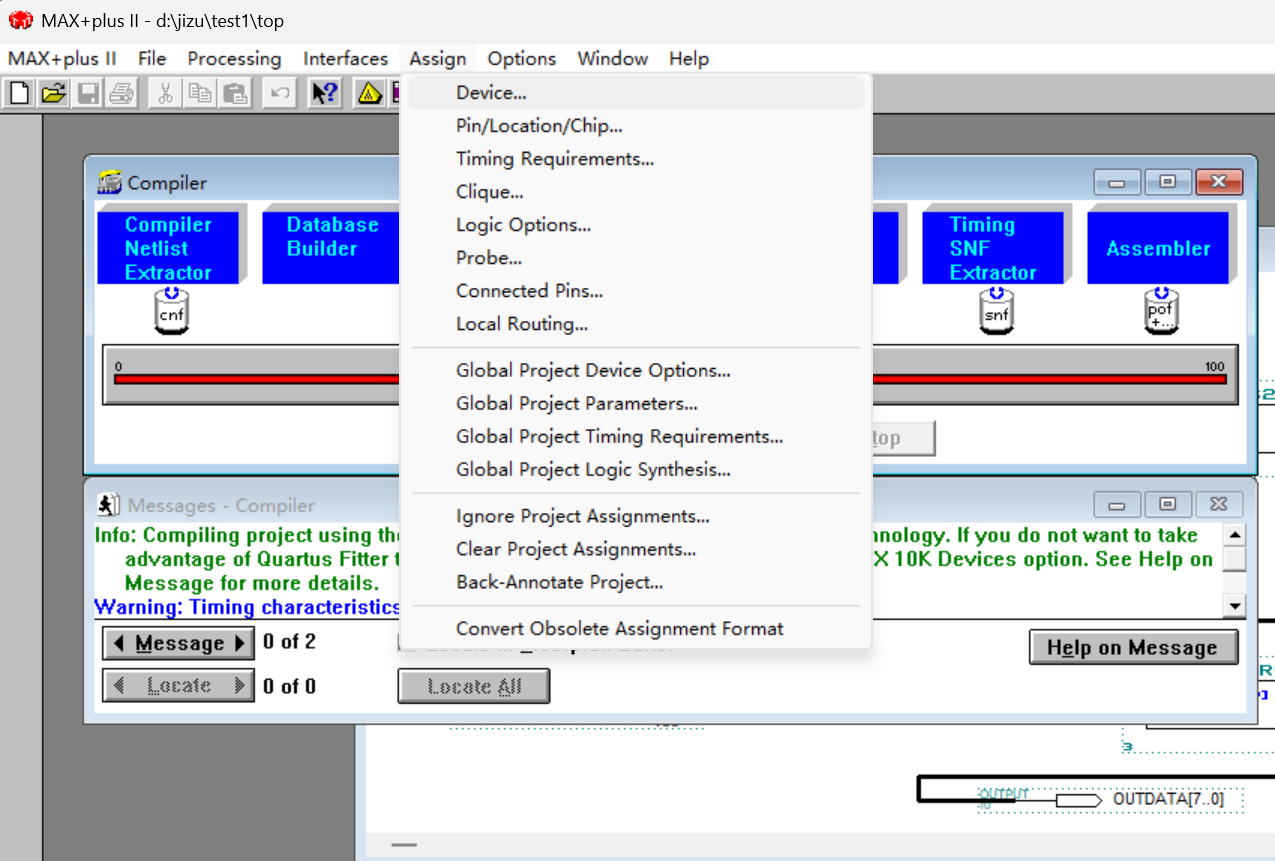Select the Clique... menu entry
Screen dimensions: 1275x861
[636, 192]
